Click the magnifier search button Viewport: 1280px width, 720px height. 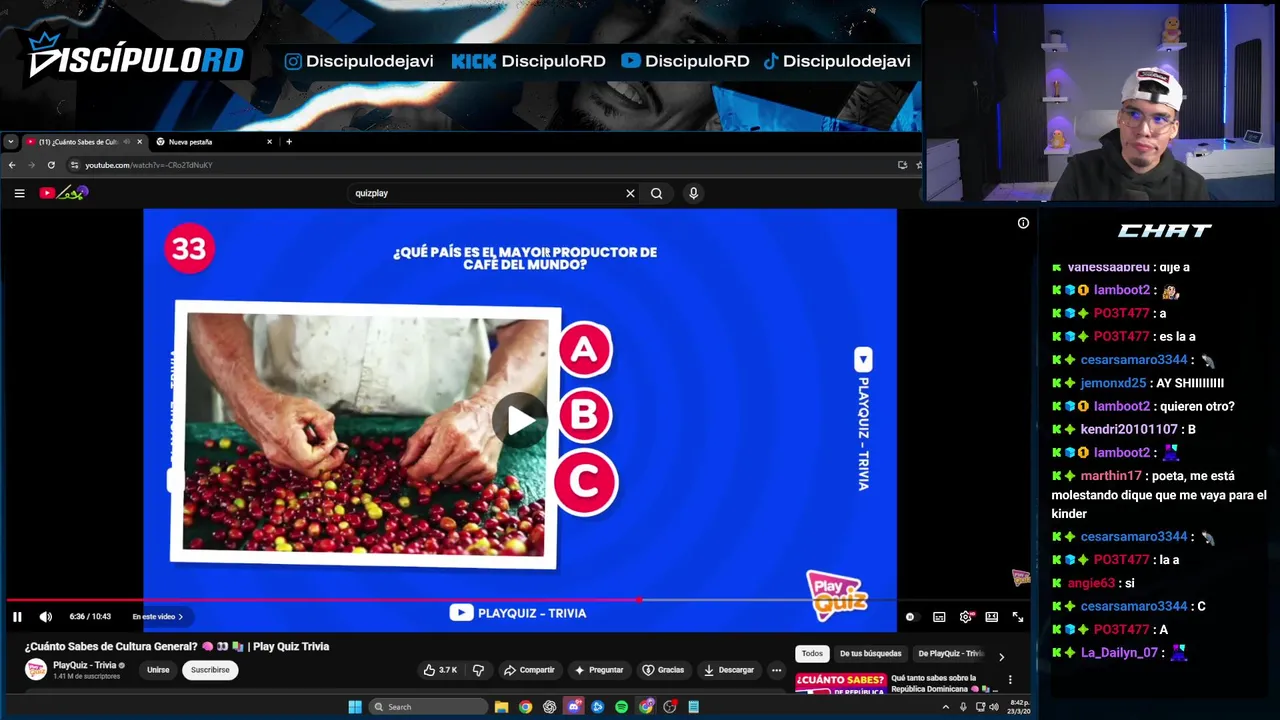pos(656,193)
